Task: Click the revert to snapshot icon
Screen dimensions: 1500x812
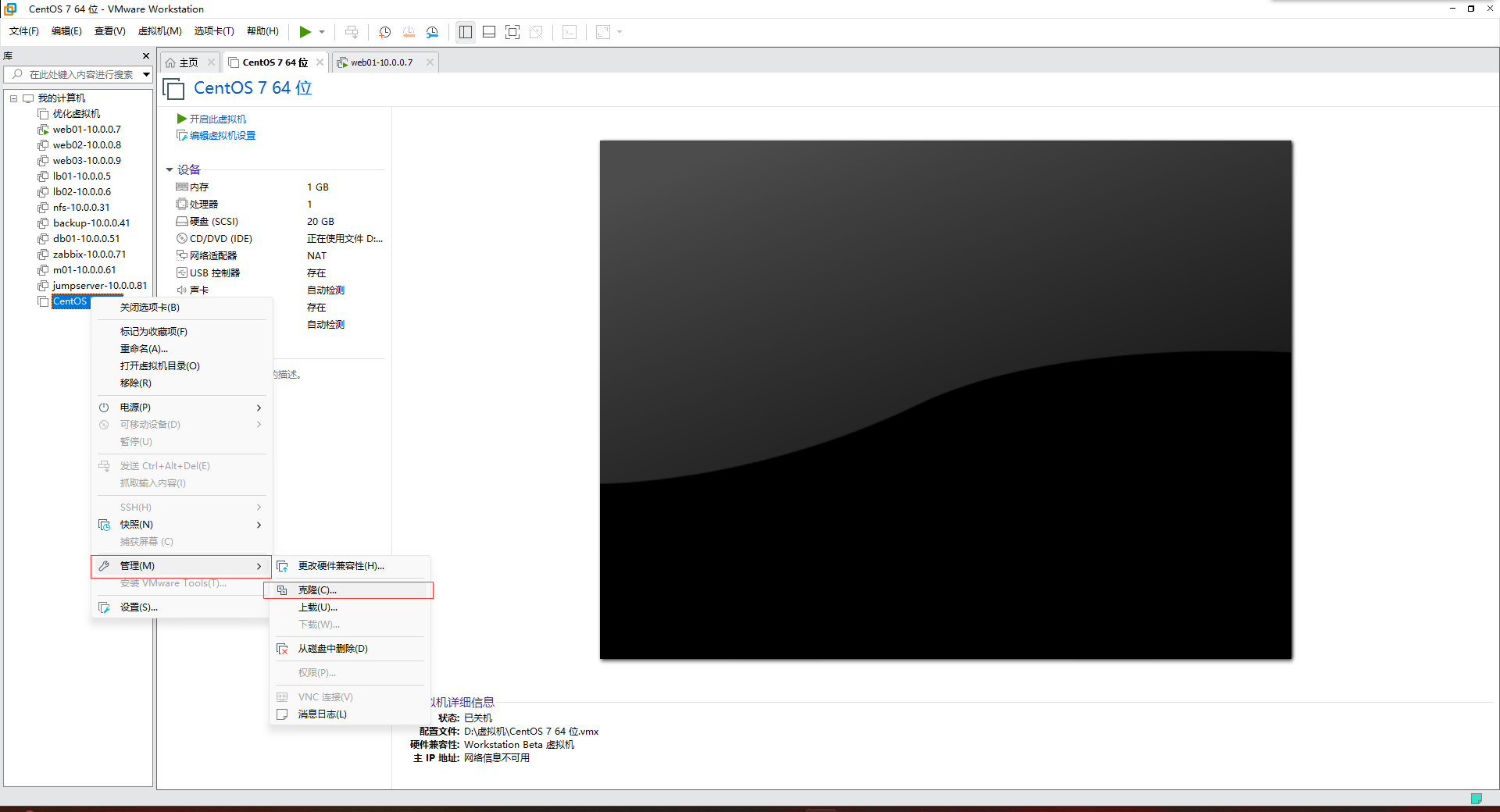Action: [409, 32]
